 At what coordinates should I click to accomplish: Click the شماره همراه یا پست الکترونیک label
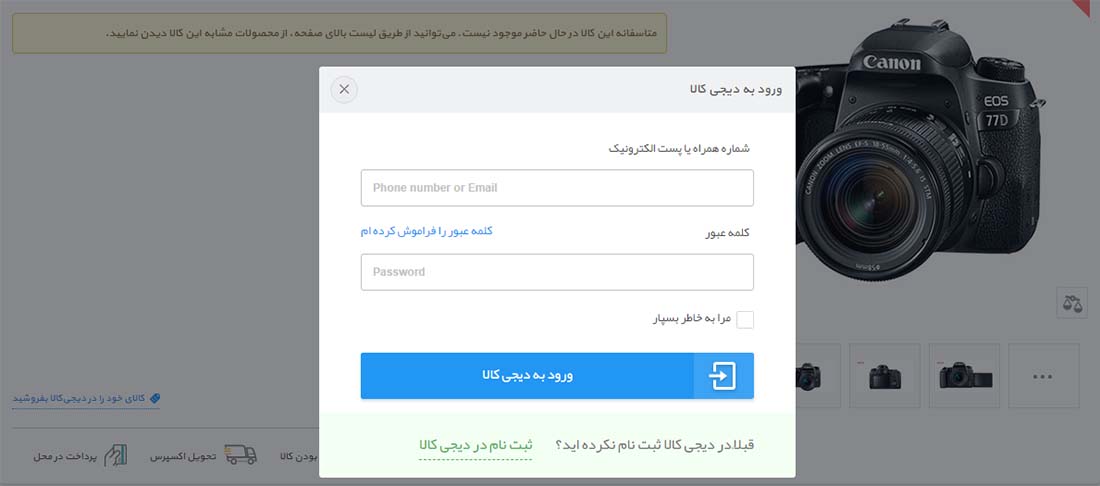pyautogui.click(x=679, y=148)
